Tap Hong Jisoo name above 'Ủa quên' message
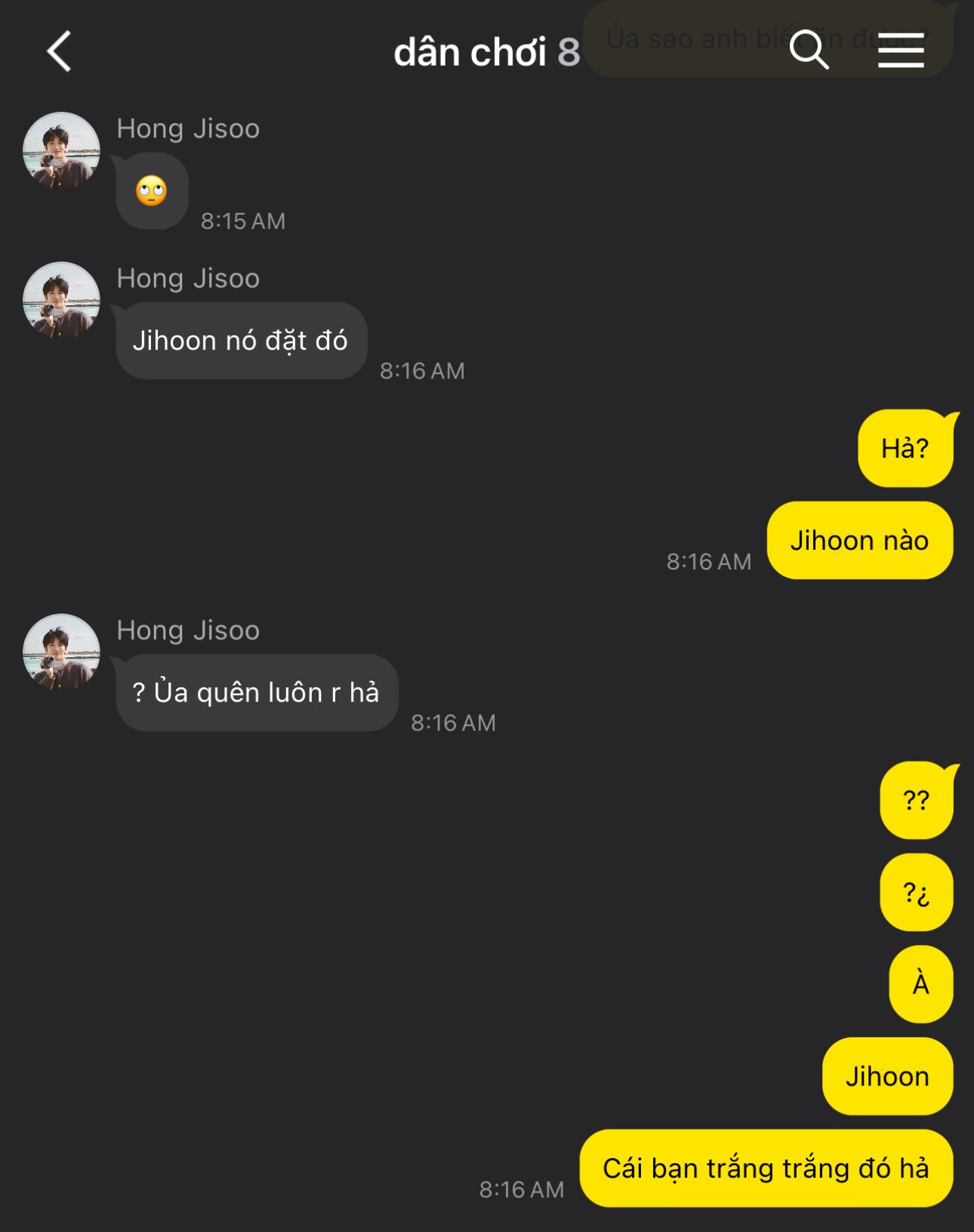The width and height of the screenshot is (974, 1232). (188, 630)
